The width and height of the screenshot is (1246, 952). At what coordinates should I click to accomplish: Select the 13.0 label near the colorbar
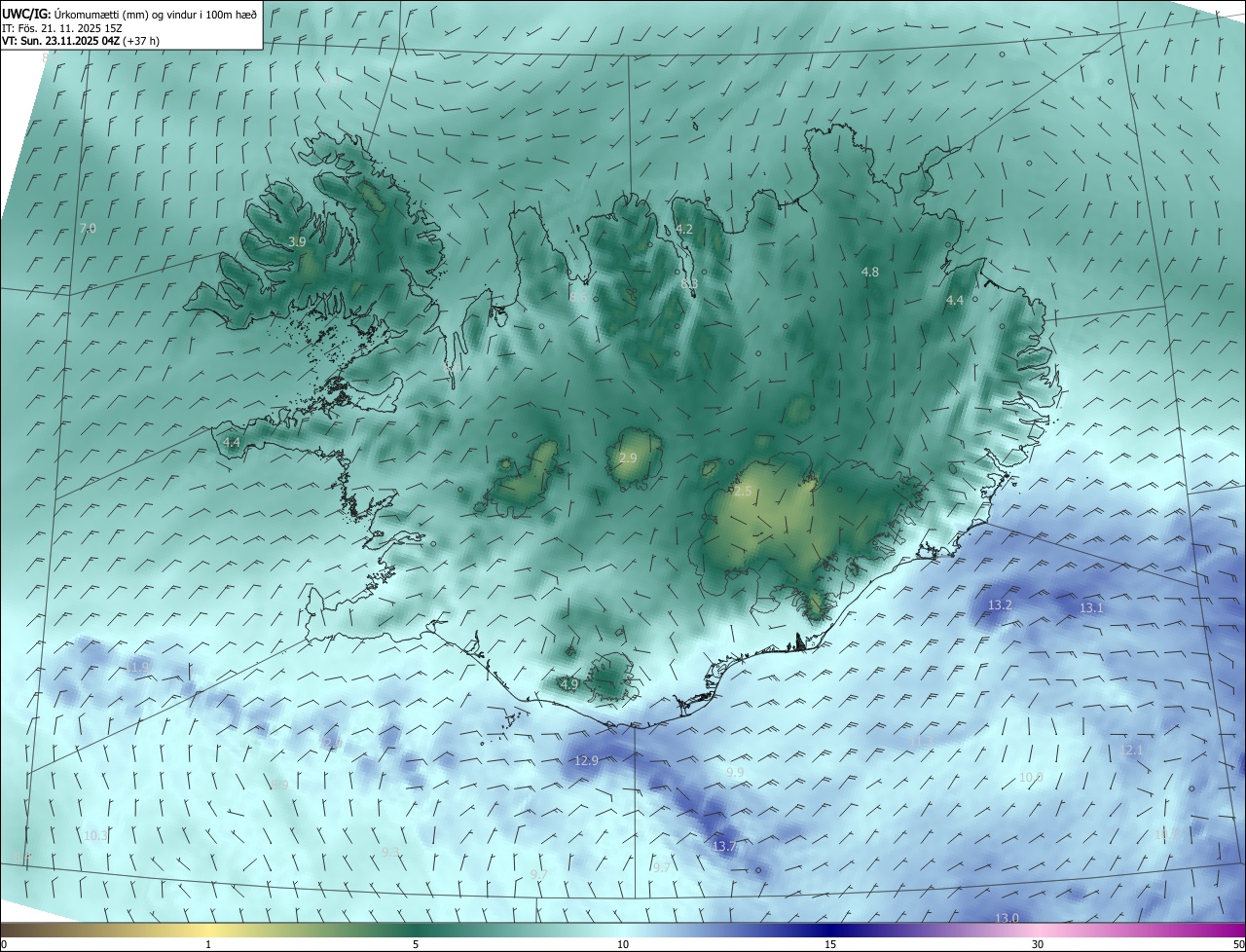pyautogui.click(x=1007, y=918)
